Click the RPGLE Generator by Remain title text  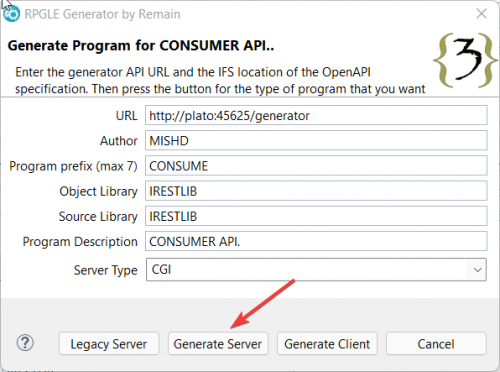[102, 14]
